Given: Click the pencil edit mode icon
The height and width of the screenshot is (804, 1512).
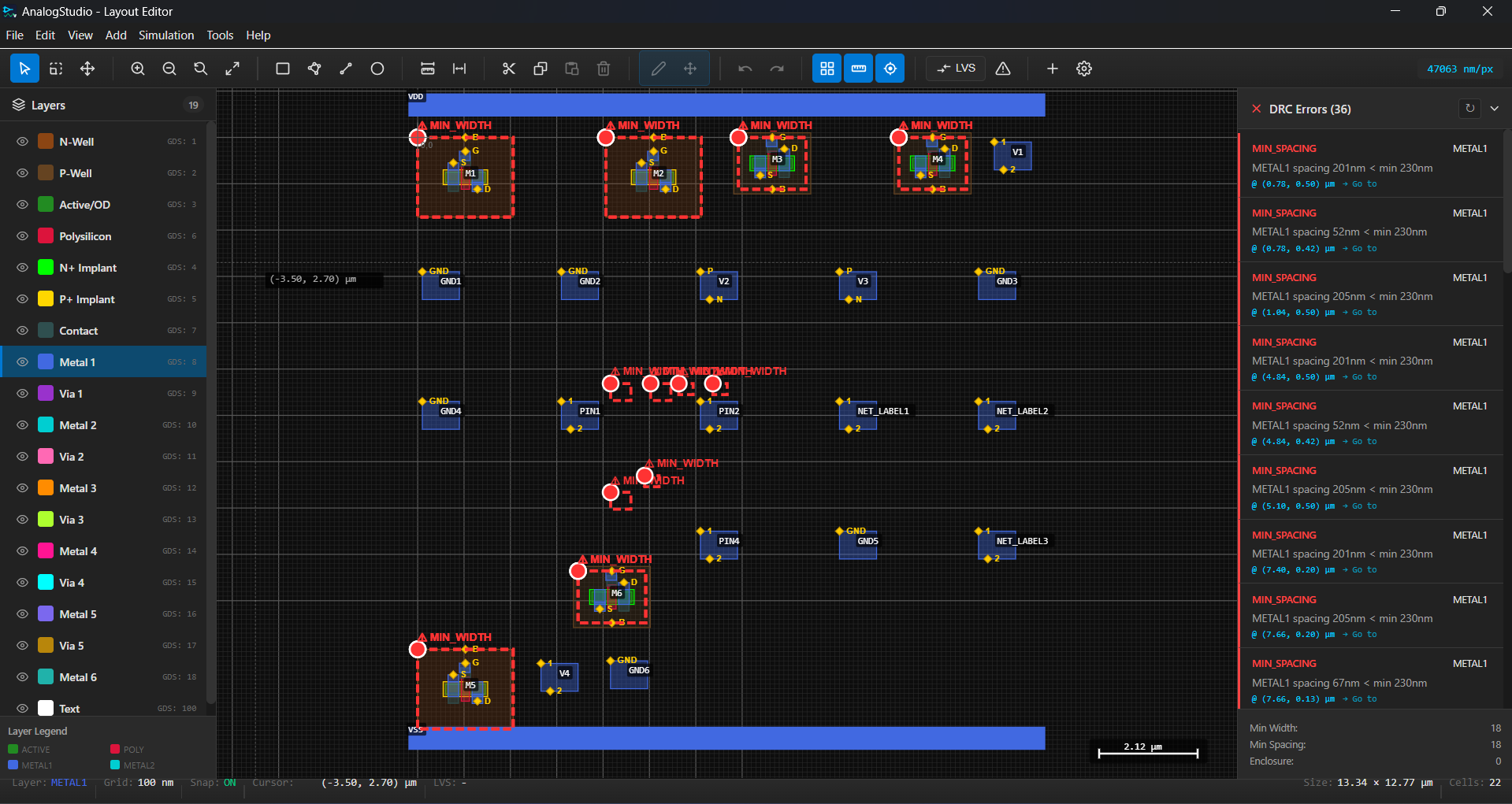Looking at the screenshot, I should point(659,69).
